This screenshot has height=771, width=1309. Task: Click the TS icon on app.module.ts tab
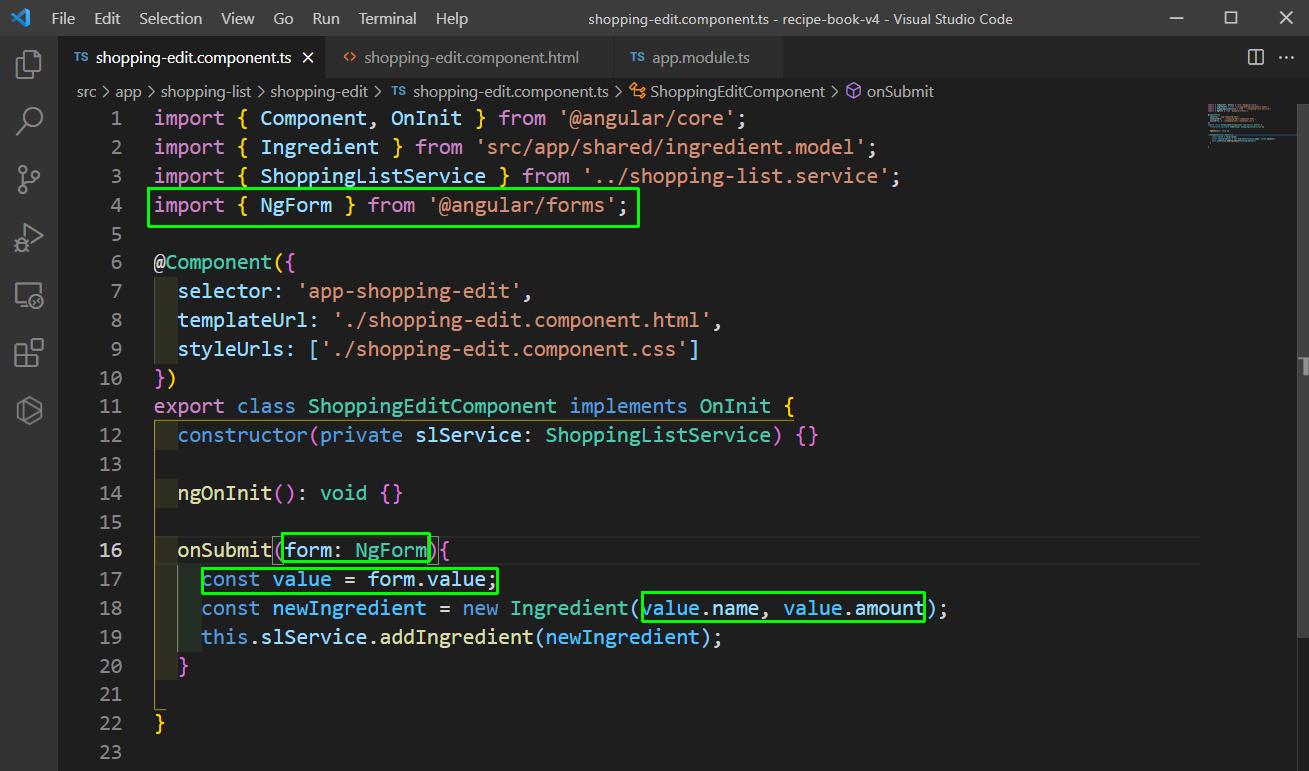click(637, 58)
